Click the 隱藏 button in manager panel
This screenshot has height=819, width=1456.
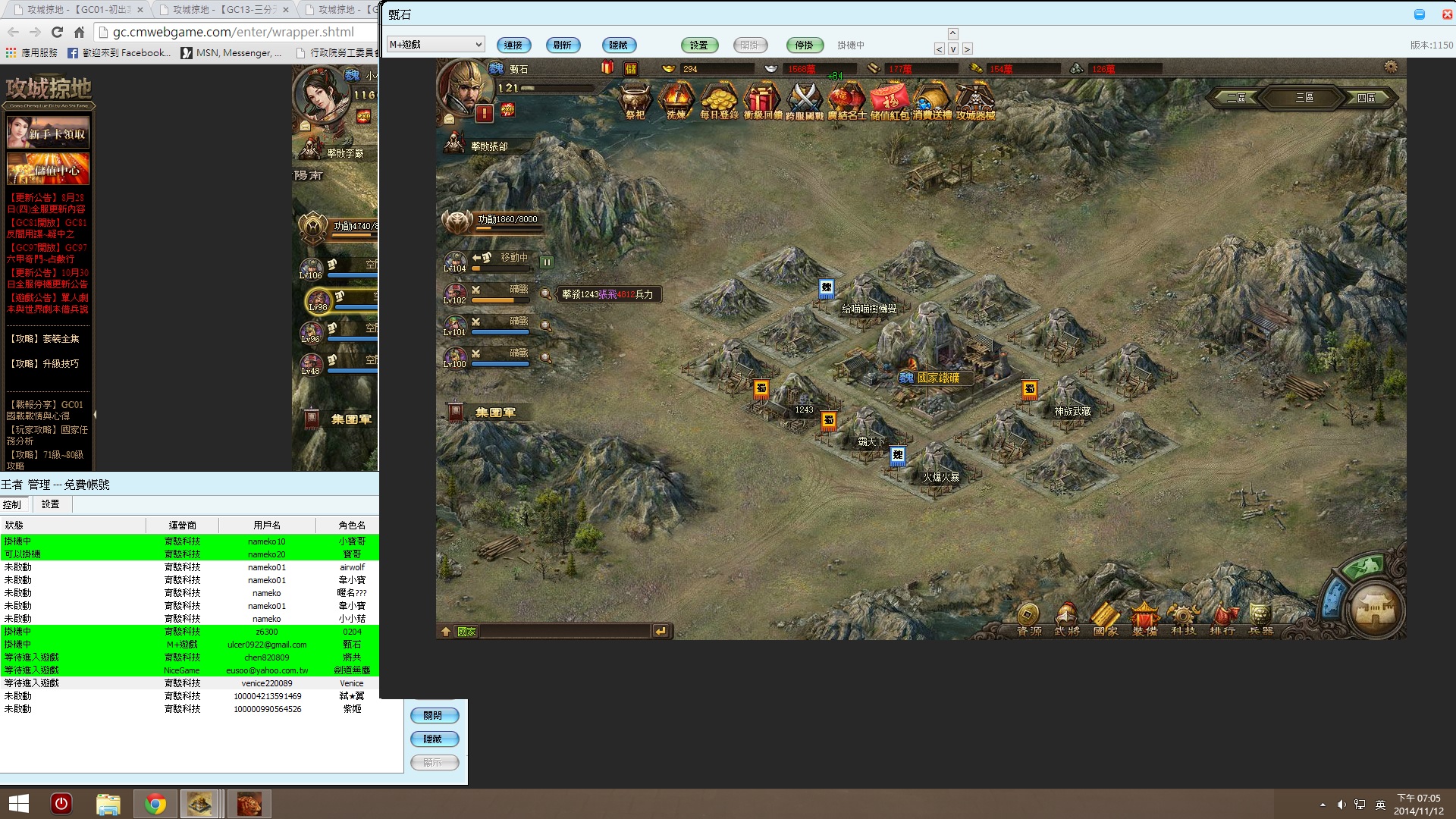434,739
